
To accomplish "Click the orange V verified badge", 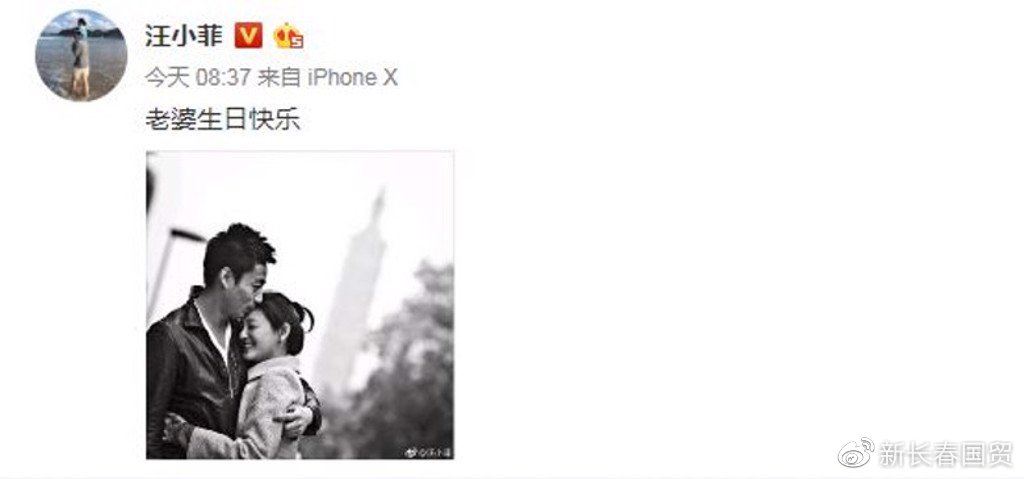I will pyautogui.click(x=248, y=35).
